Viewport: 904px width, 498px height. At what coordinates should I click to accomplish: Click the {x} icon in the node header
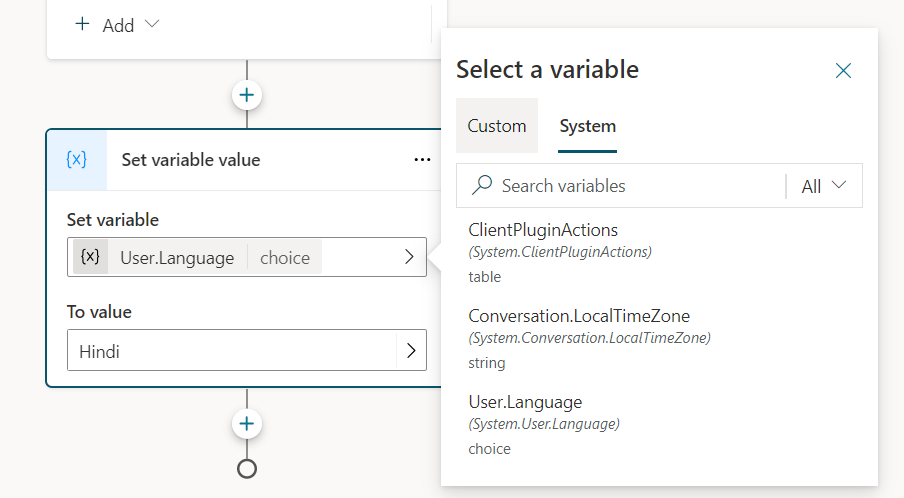(76, 160)
